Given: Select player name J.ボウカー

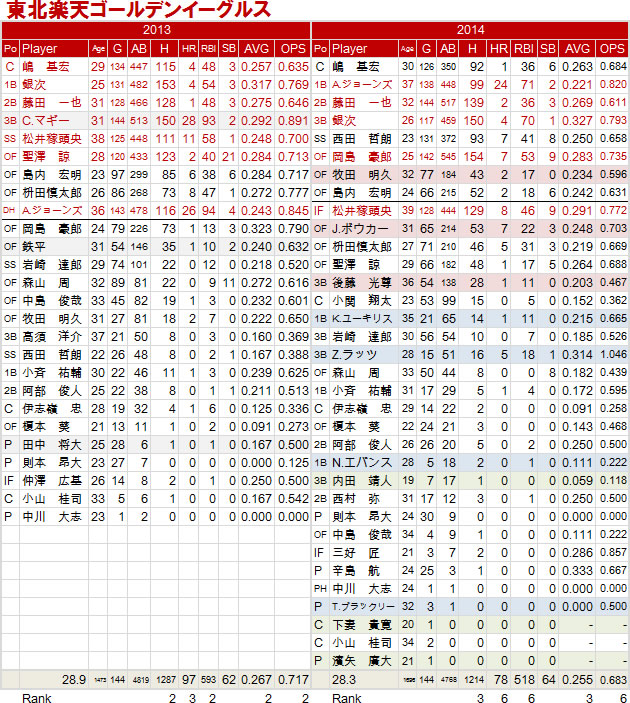Looking at the screenshot, I should pyautogui.click(x=360, y=229).
